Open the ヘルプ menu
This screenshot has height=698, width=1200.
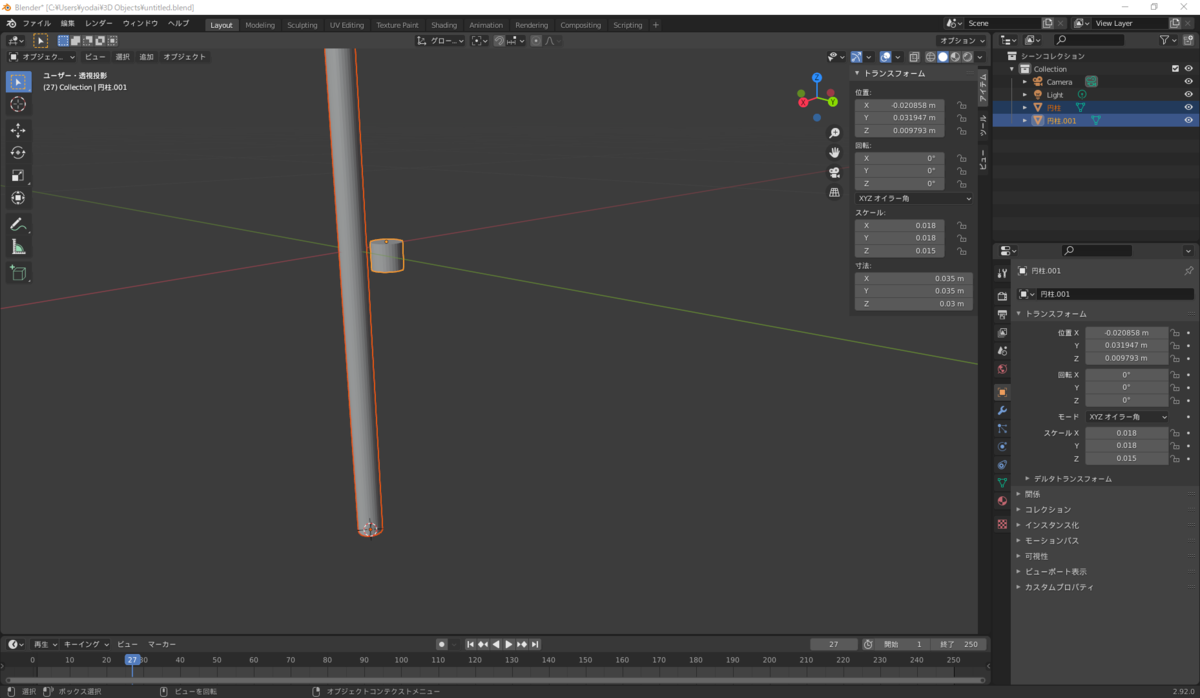pos(178,23)
